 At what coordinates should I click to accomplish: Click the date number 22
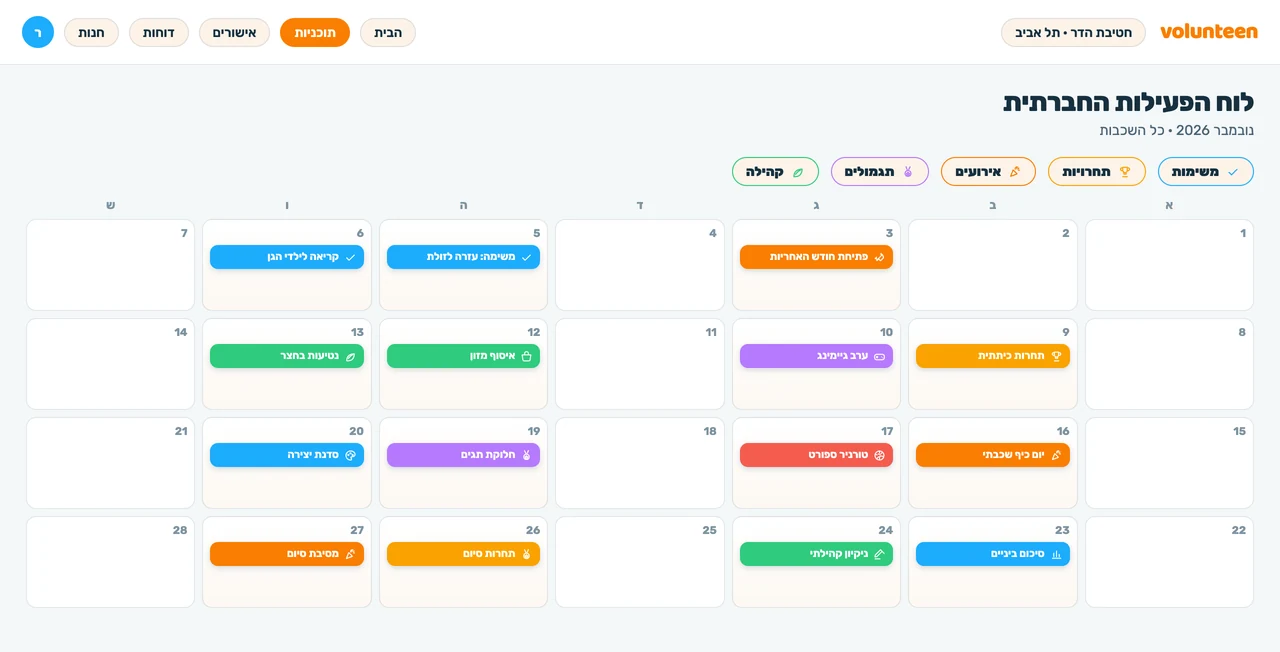point(1239,530)
